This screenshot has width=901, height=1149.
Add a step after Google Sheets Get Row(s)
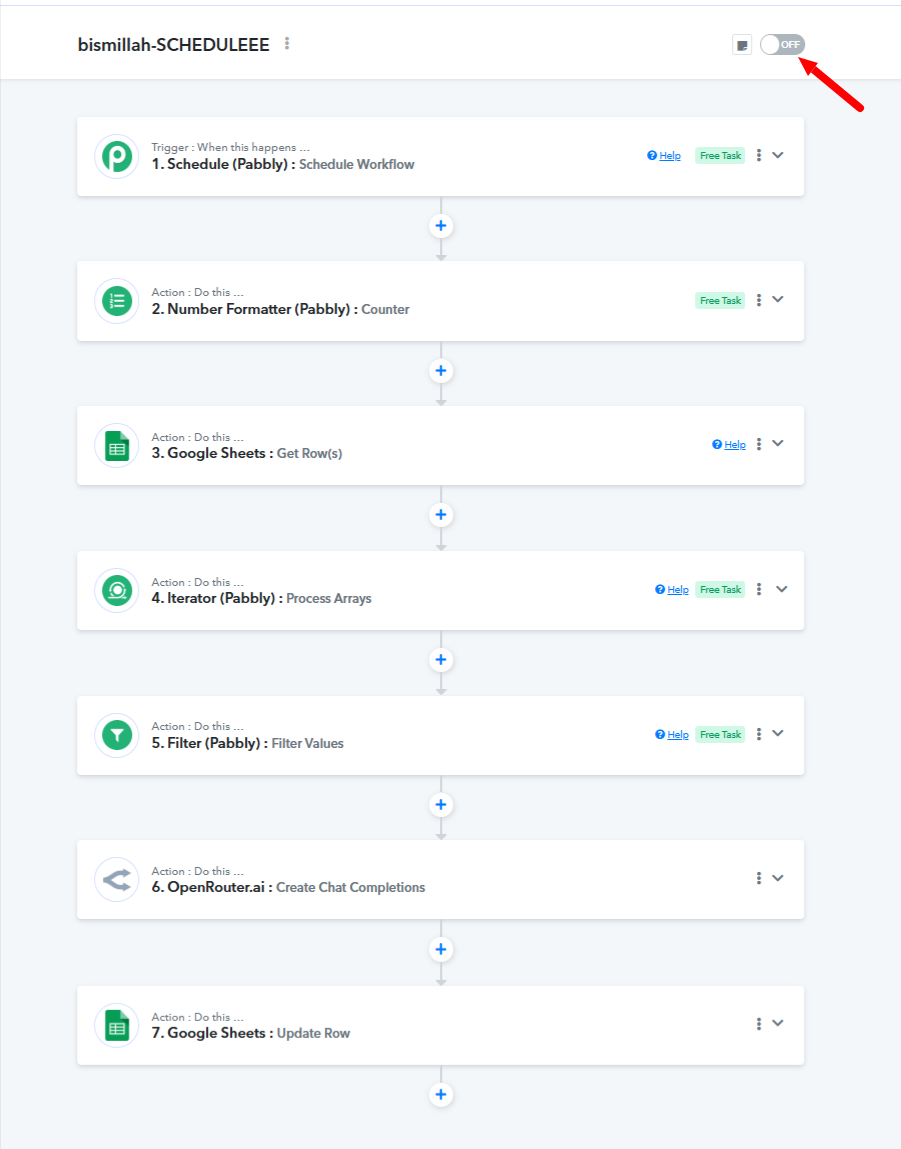pos(441,515)
